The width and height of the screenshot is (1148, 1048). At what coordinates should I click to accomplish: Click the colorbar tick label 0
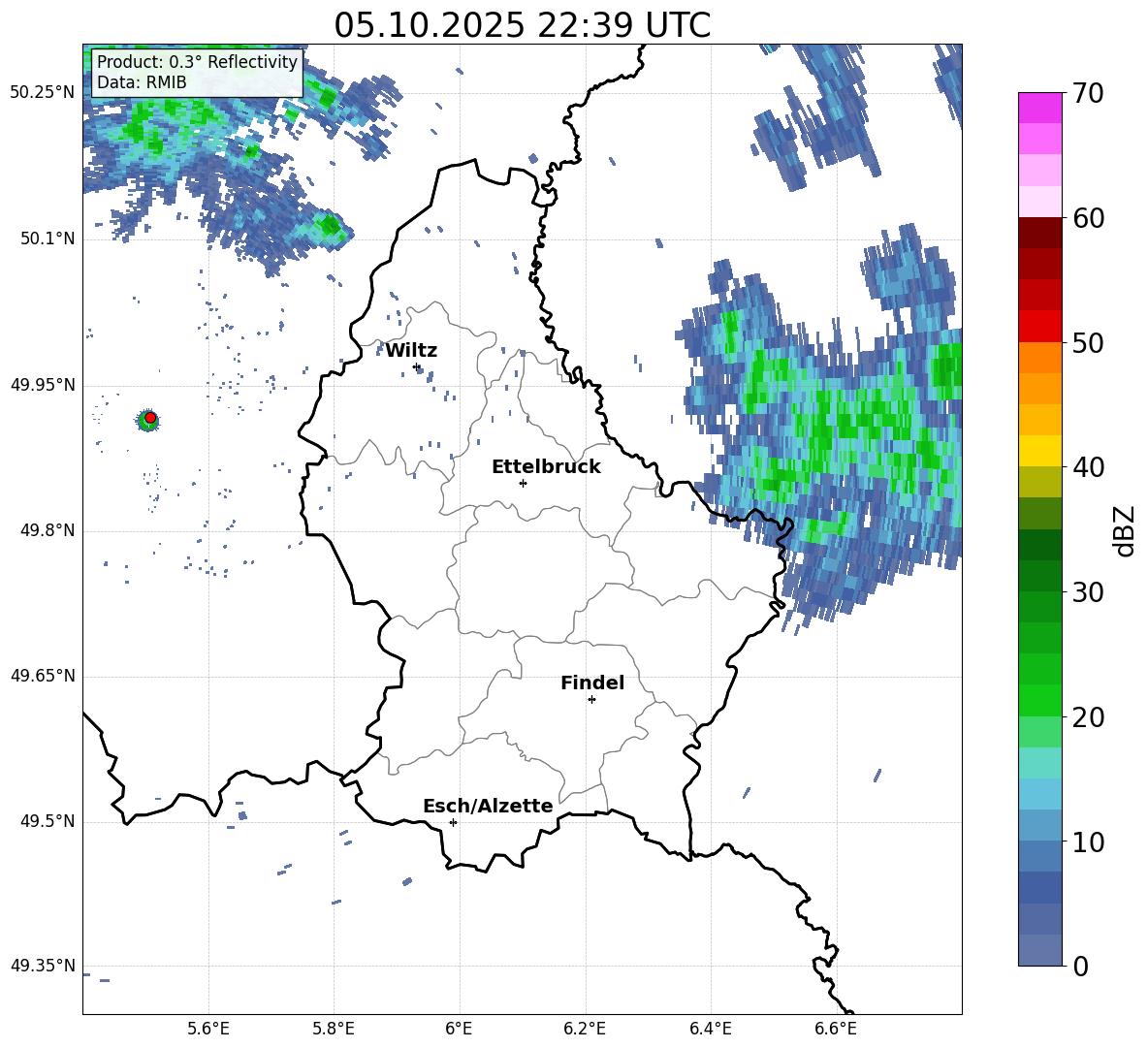pyautogui.click(x=1080, y=966)
